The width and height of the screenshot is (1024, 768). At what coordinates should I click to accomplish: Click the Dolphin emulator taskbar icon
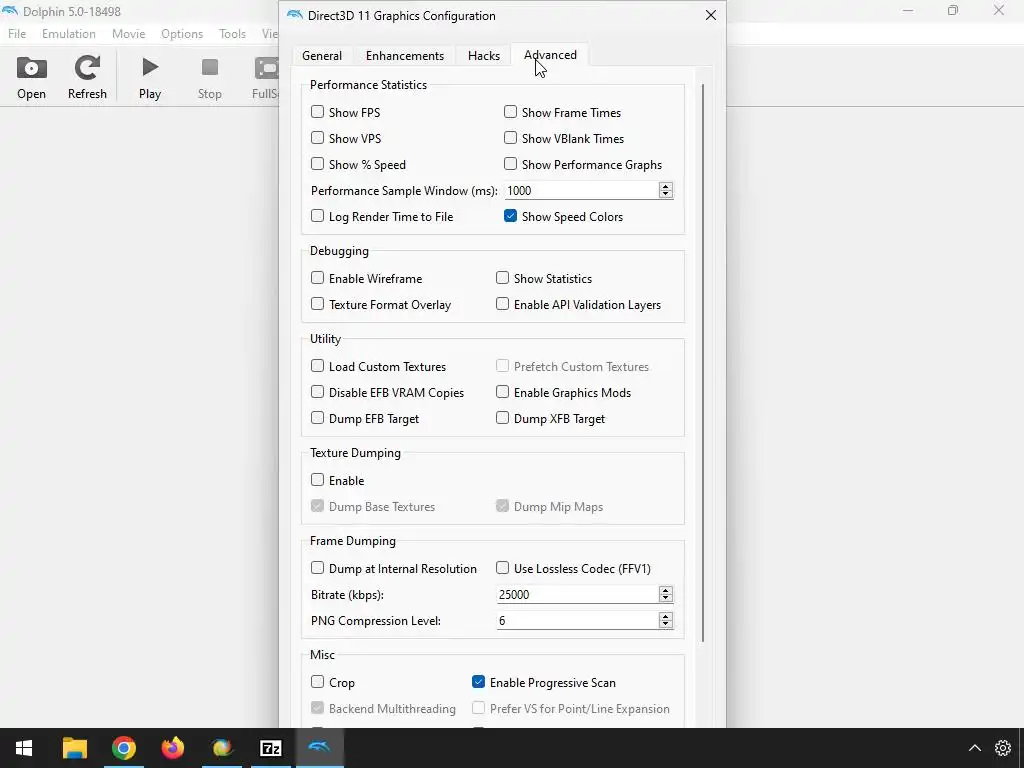pos(319,748)
